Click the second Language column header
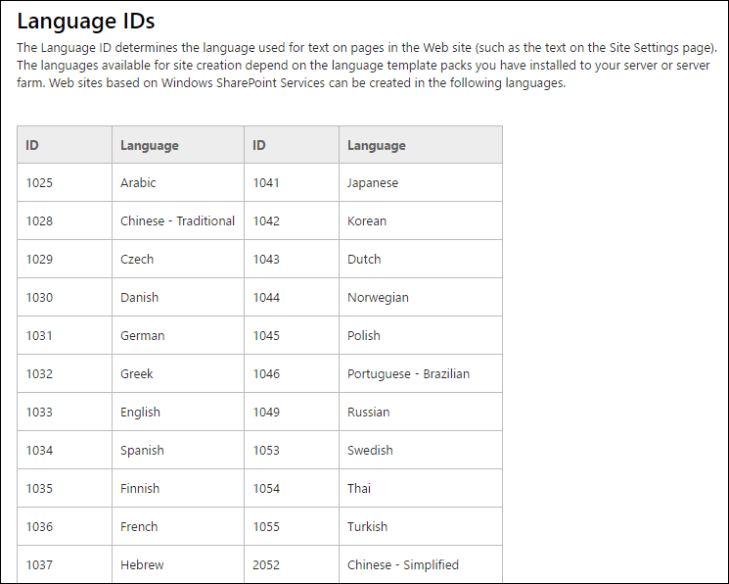Screen dimensions: 729x584 point(376,145)
